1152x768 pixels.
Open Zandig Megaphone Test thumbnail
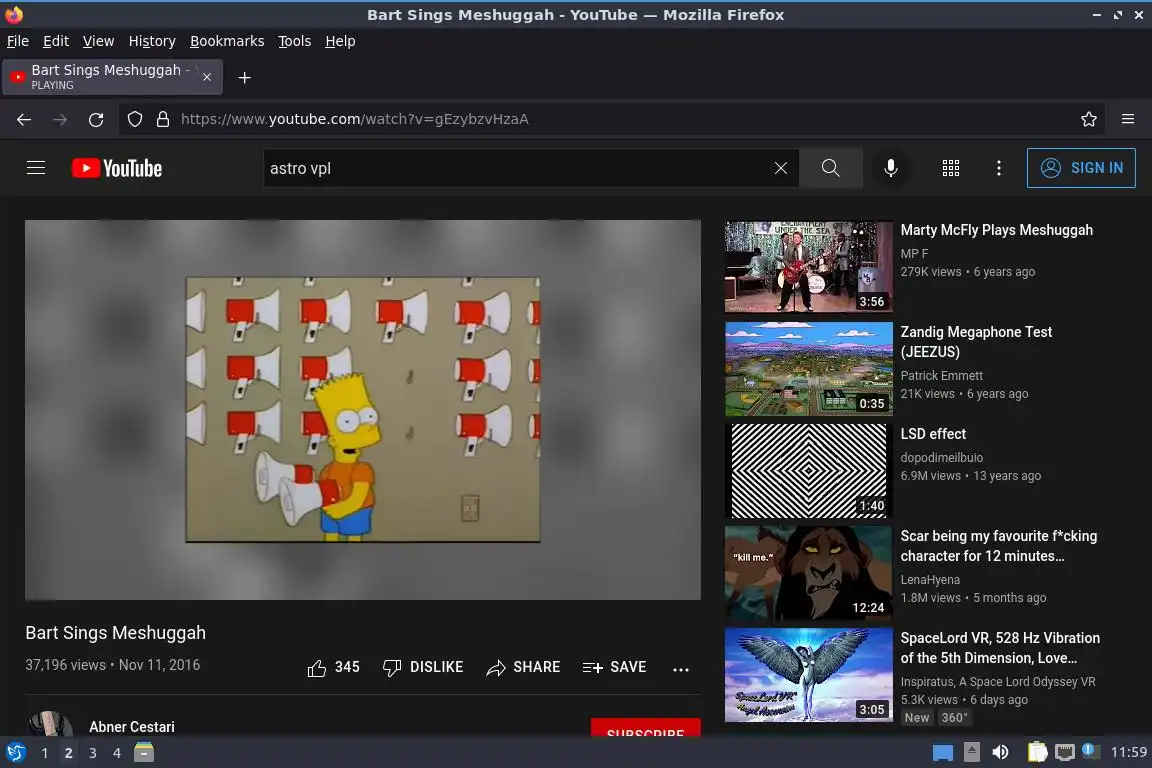[809, 369]
